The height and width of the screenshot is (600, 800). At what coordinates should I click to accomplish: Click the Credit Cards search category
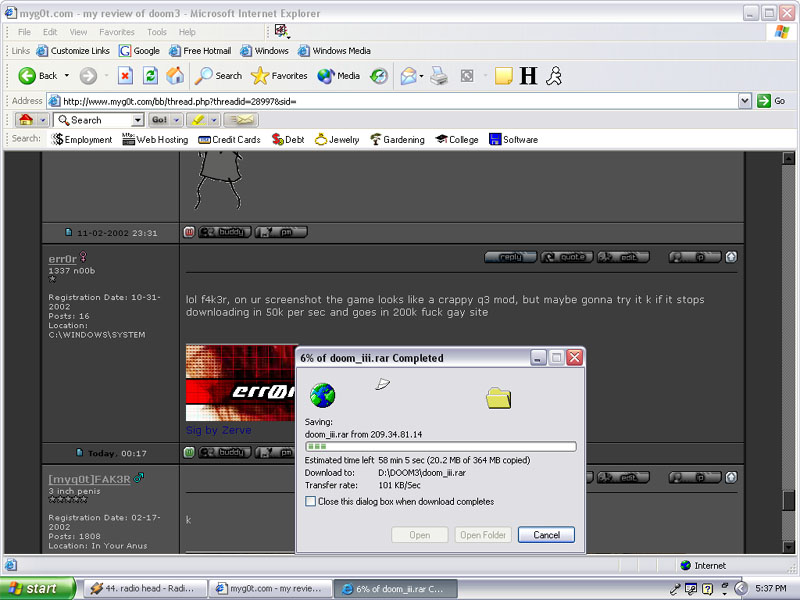229,139
